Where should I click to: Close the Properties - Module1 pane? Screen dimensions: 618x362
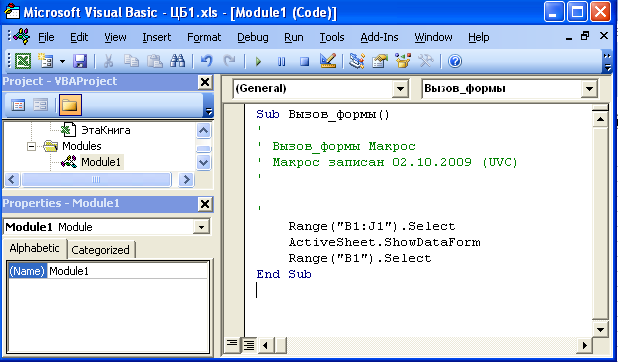[205, 204]
